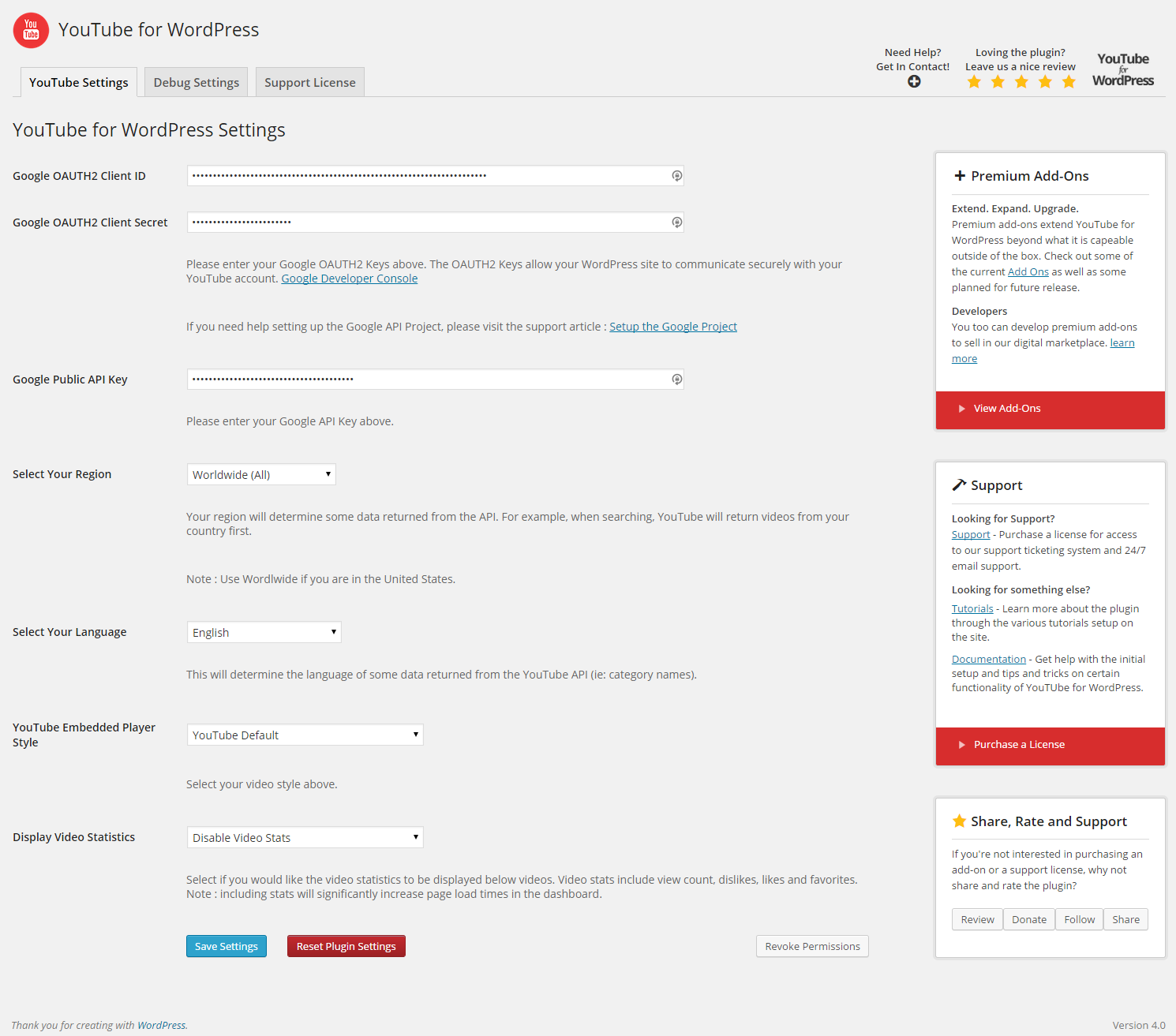This screenshot has width=1176, height=1036.
Task: Reveal the OAUTH2 Client ID key icon
Action: click(676, 176)
